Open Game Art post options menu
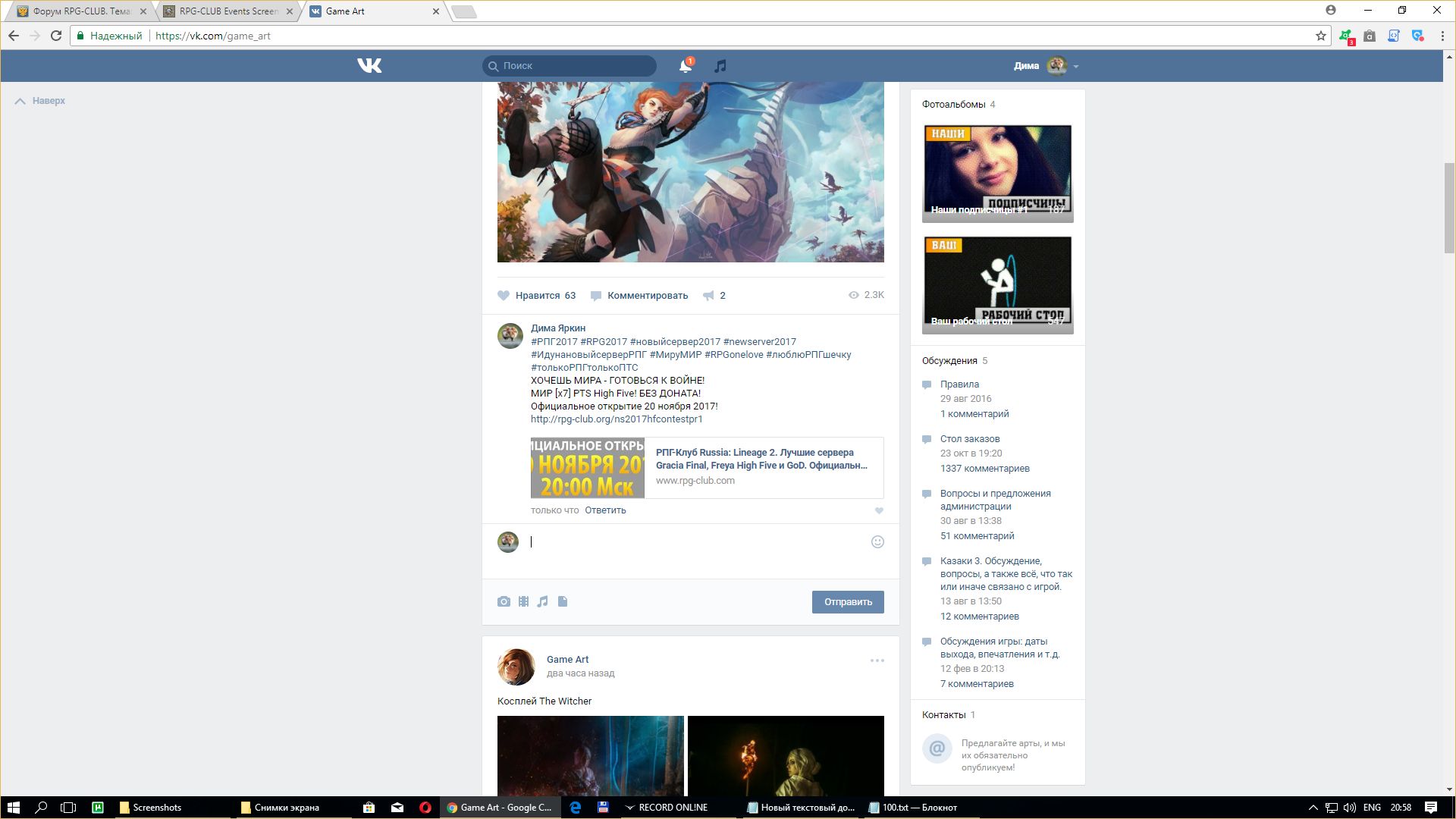The width and height of the screenshot is (1456, 819). (877, 661)
